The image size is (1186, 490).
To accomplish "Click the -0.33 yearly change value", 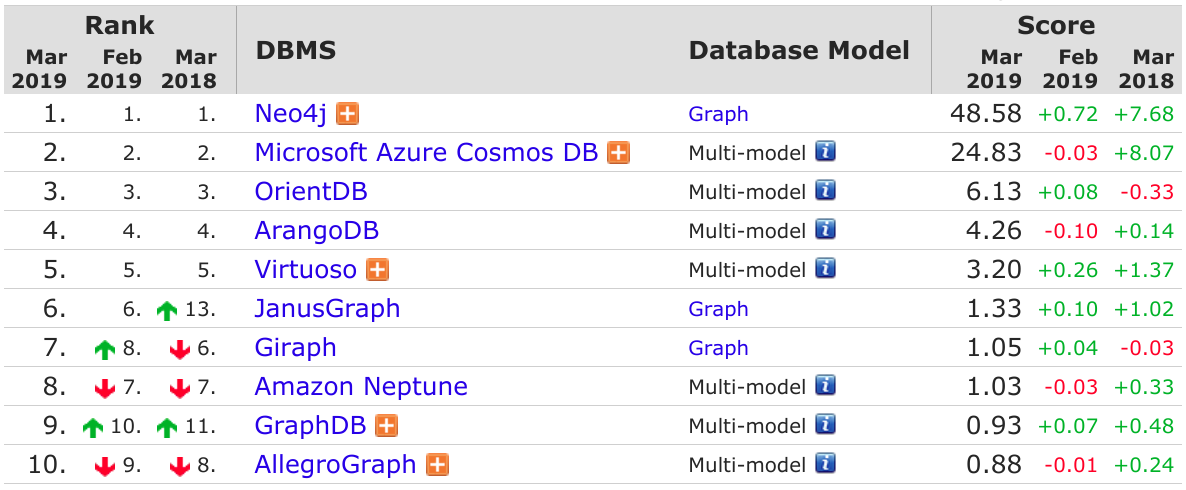I will click(1146, 192).
